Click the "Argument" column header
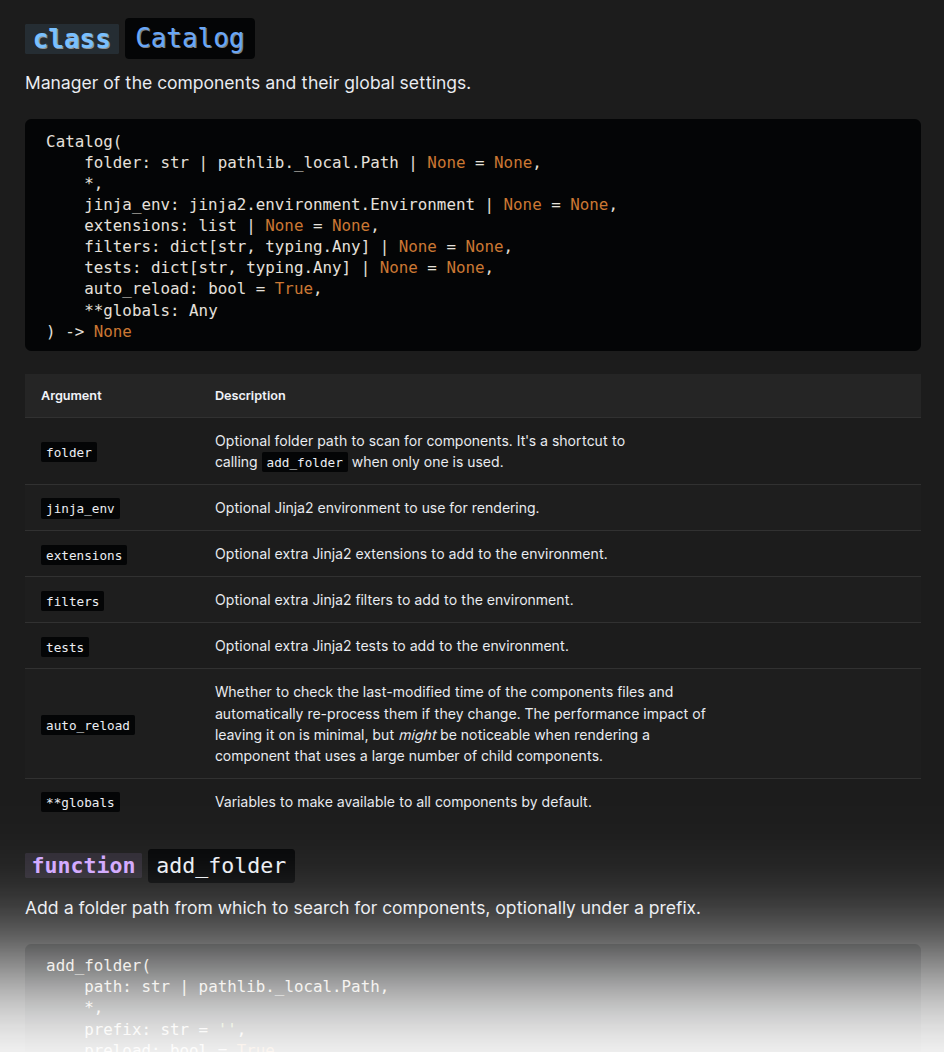944x1052 pixels. pos(71,396)
